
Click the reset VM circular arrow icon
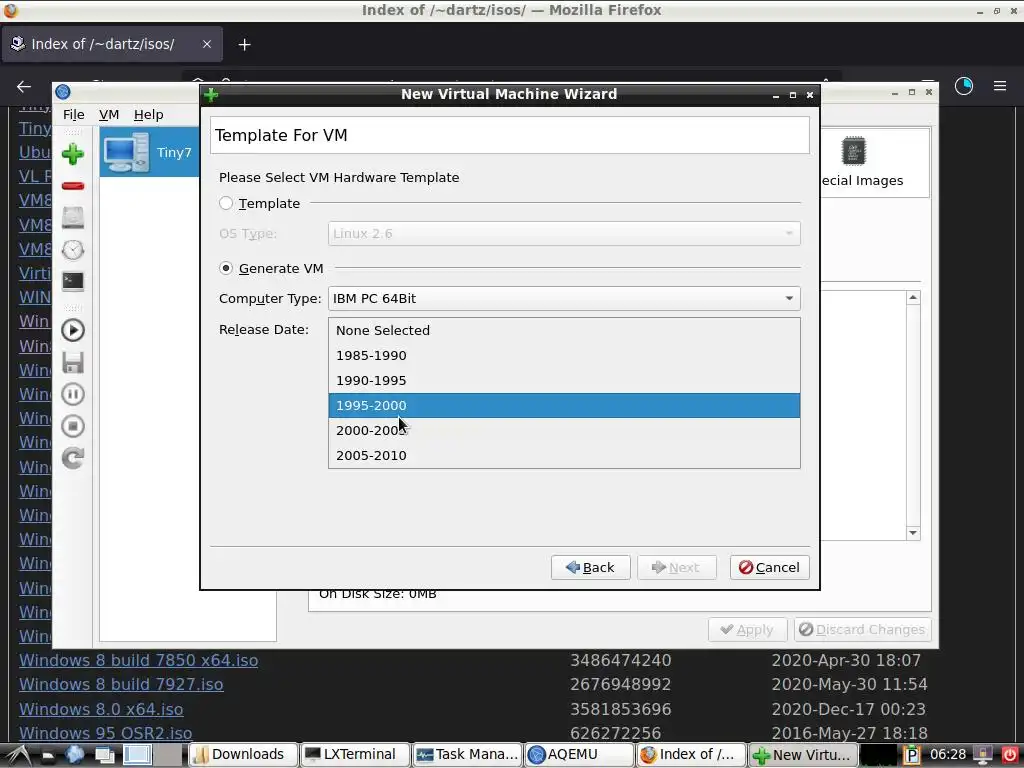(x=72, y=458)
